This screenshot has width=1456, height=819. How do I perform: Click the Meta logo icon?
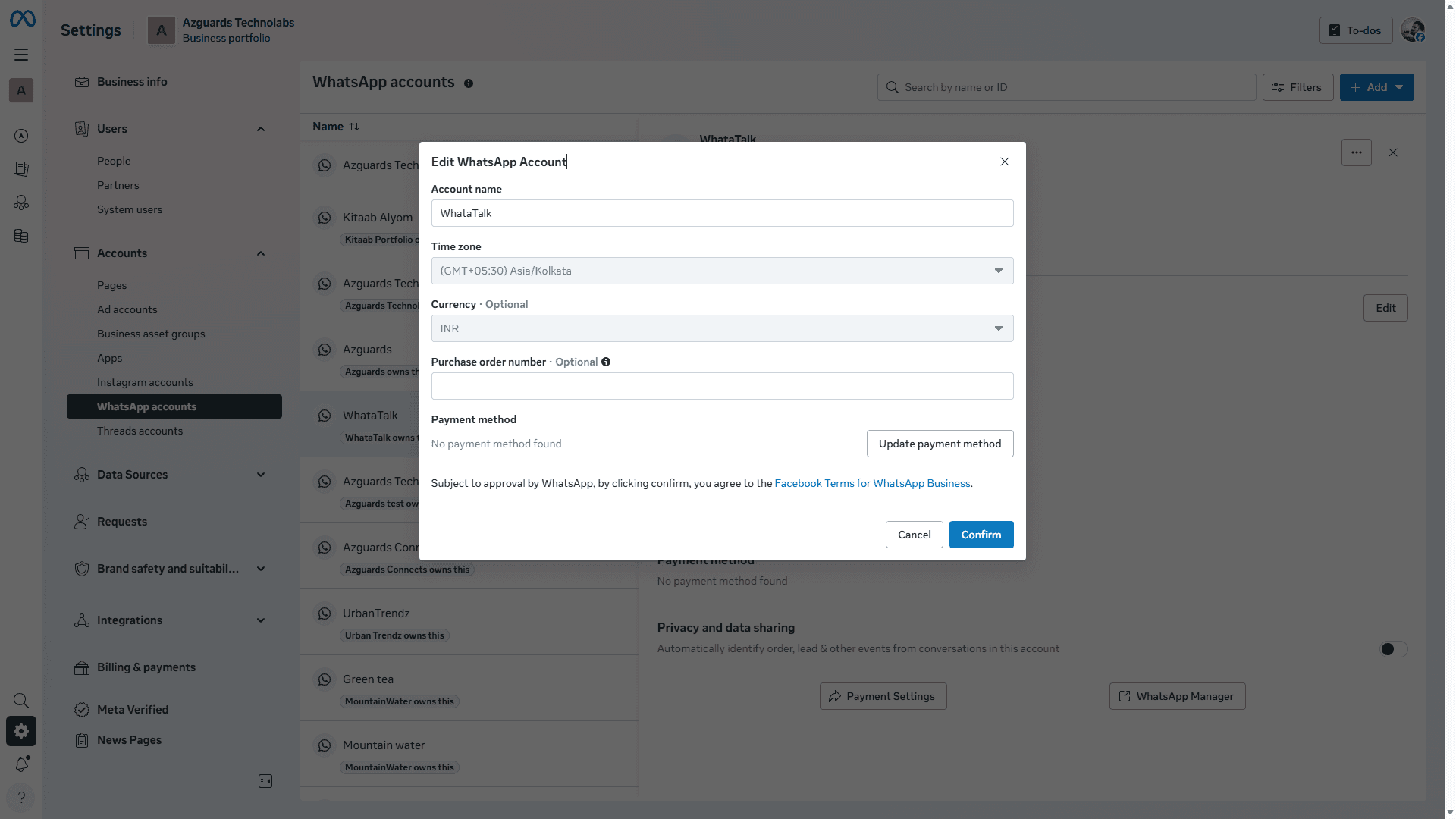(x=22, y=19)
